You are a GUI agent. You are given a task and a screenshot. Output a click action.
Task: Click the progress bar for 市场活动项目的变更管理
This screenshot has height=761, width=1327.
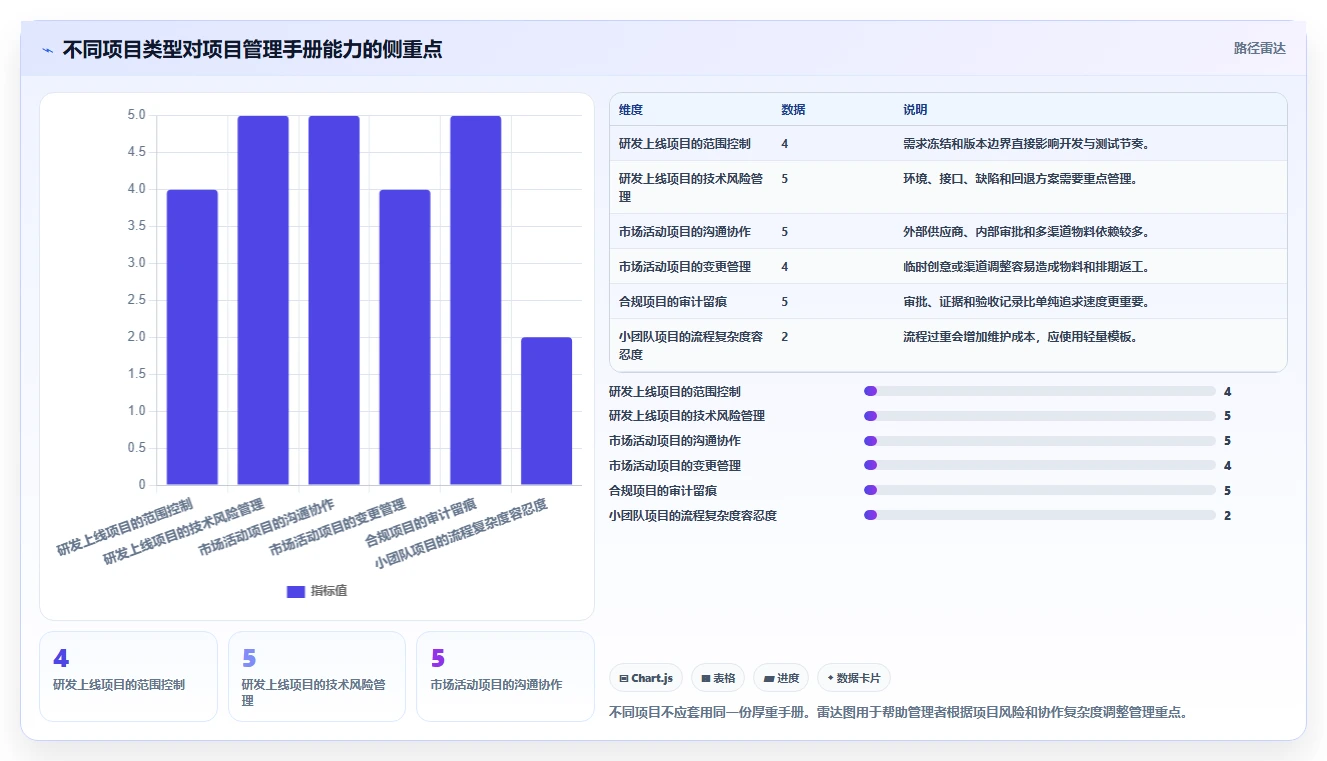click(1040, 466)
